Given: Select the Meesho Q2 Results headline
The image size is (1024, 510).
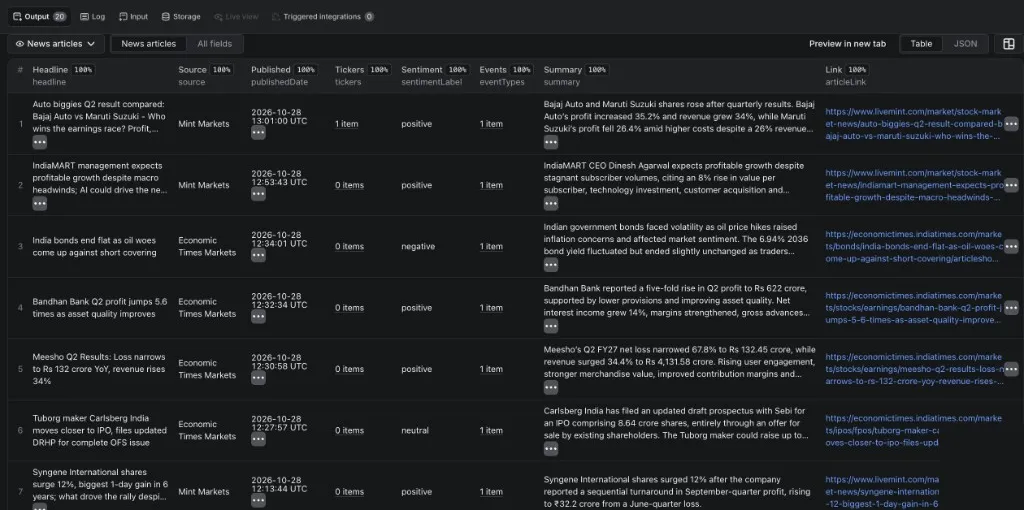Looking at the screenshot, I should 99,369.
